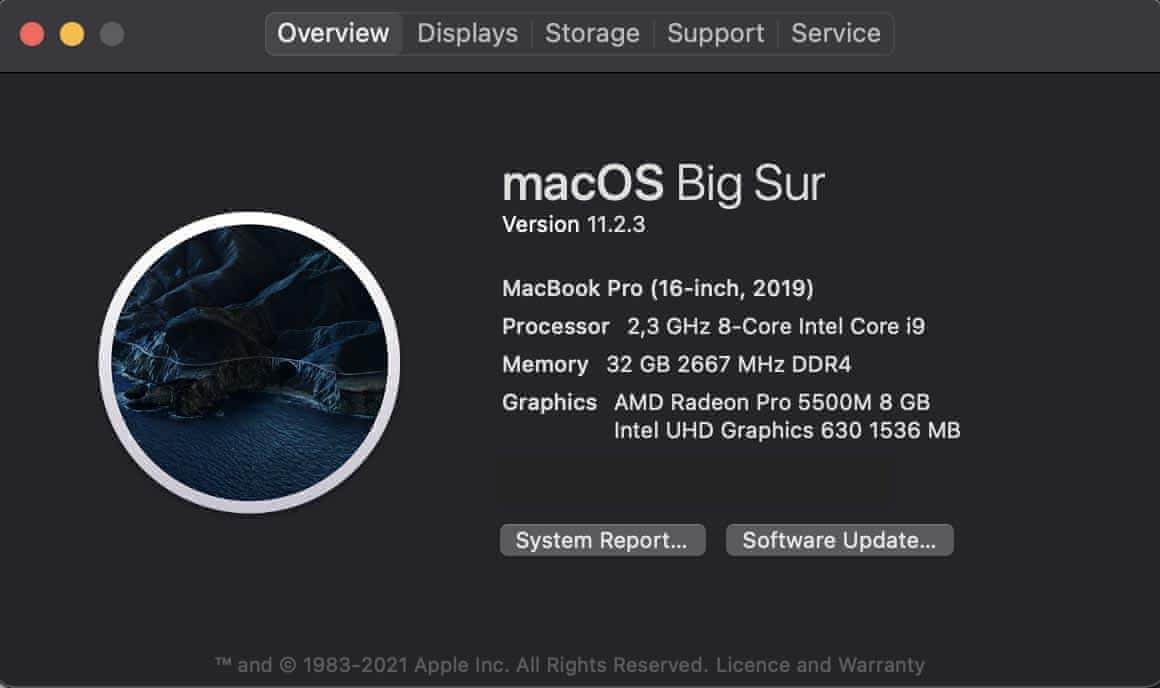Click the circular Big Sur wallpaper icon
Image resolution: width=1160 pixels, height=688 pixels.
tap(249, 362)
